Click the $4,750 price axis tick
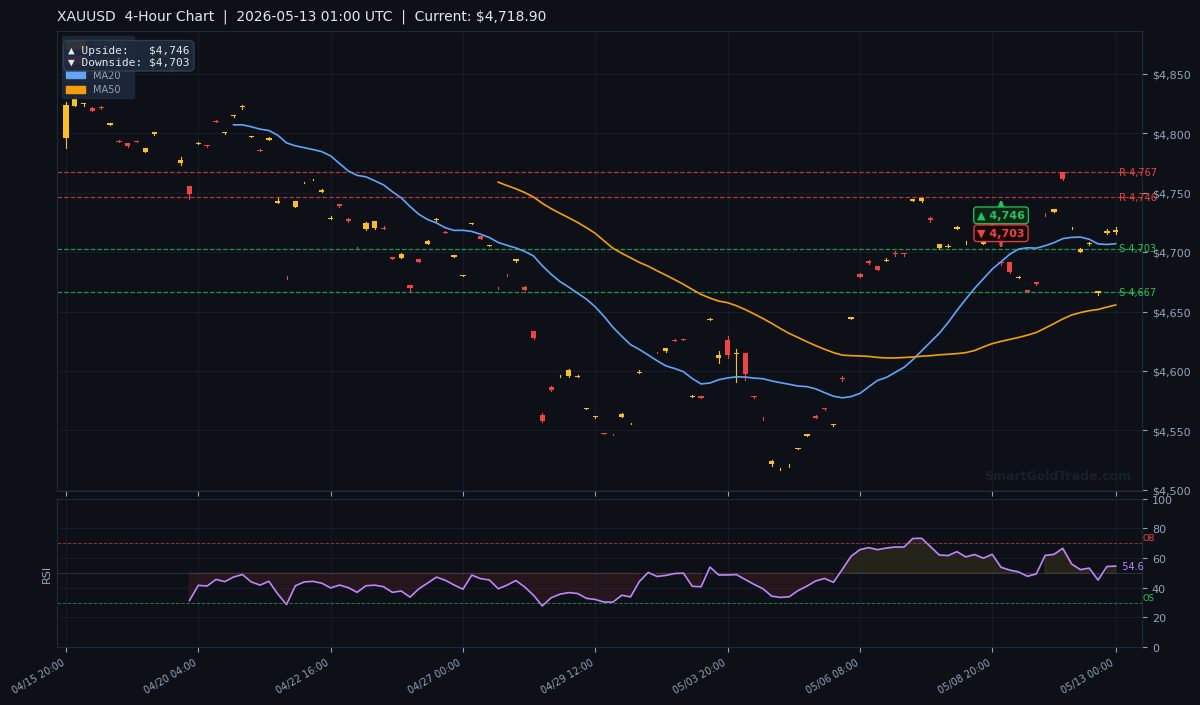1200x705 pixels. pos(1171,194)
